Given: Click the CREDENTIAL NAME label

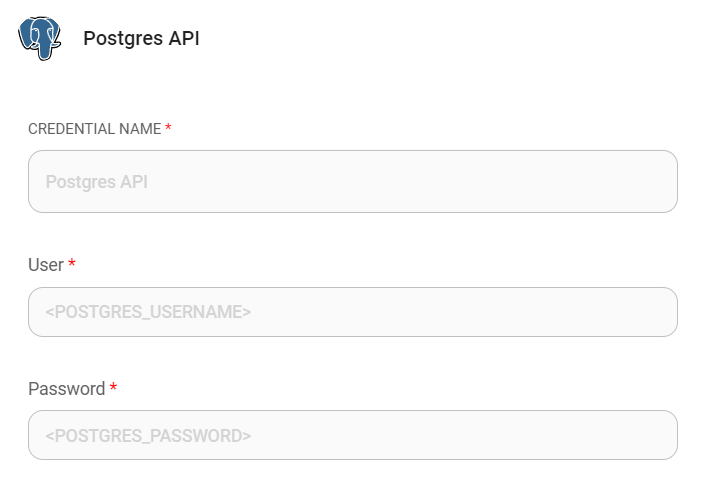Looking at the screenshot, I should [x=94, y=129].
